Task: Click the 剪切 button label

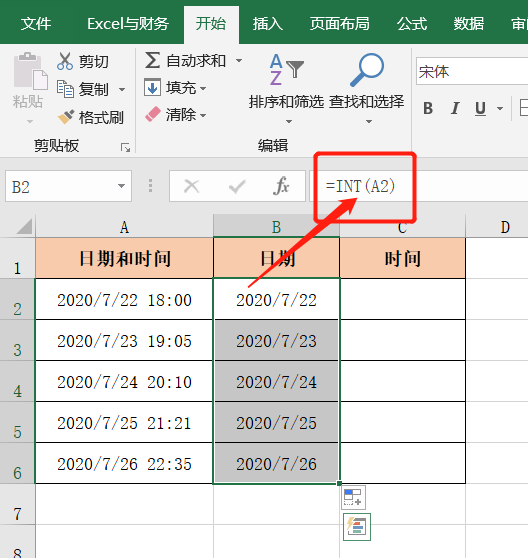Action: [94, 62]
